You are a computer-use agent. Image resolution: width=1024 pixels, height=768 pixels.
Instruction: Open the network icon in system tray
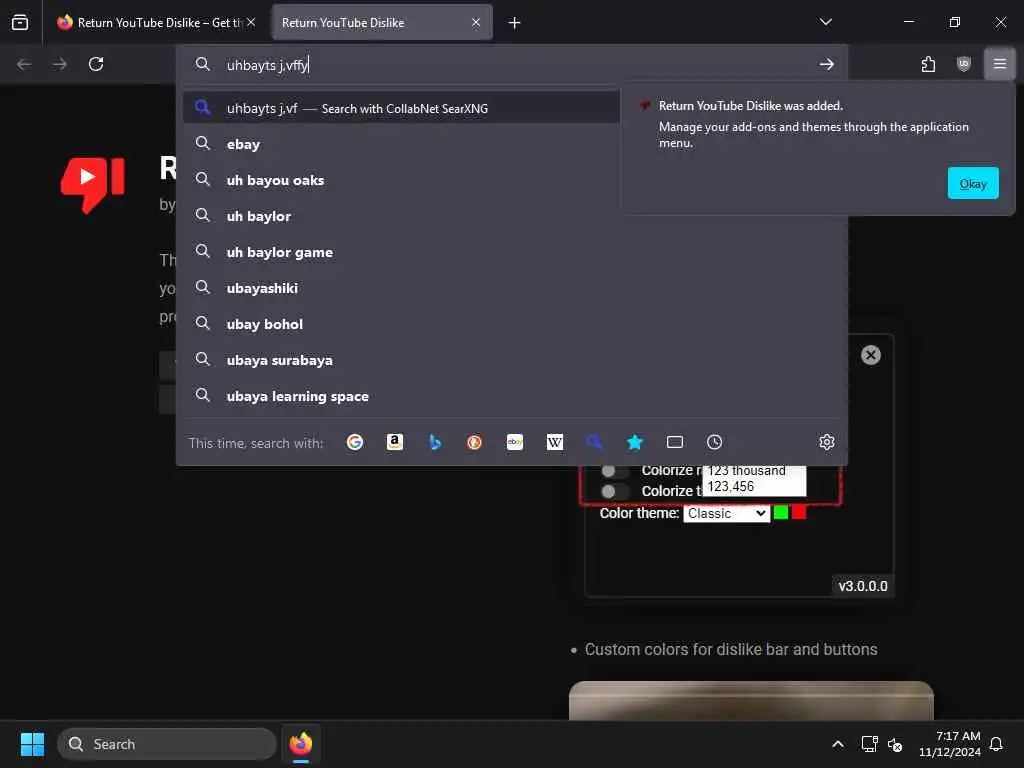pyautogui.click(x=869, y=744)
